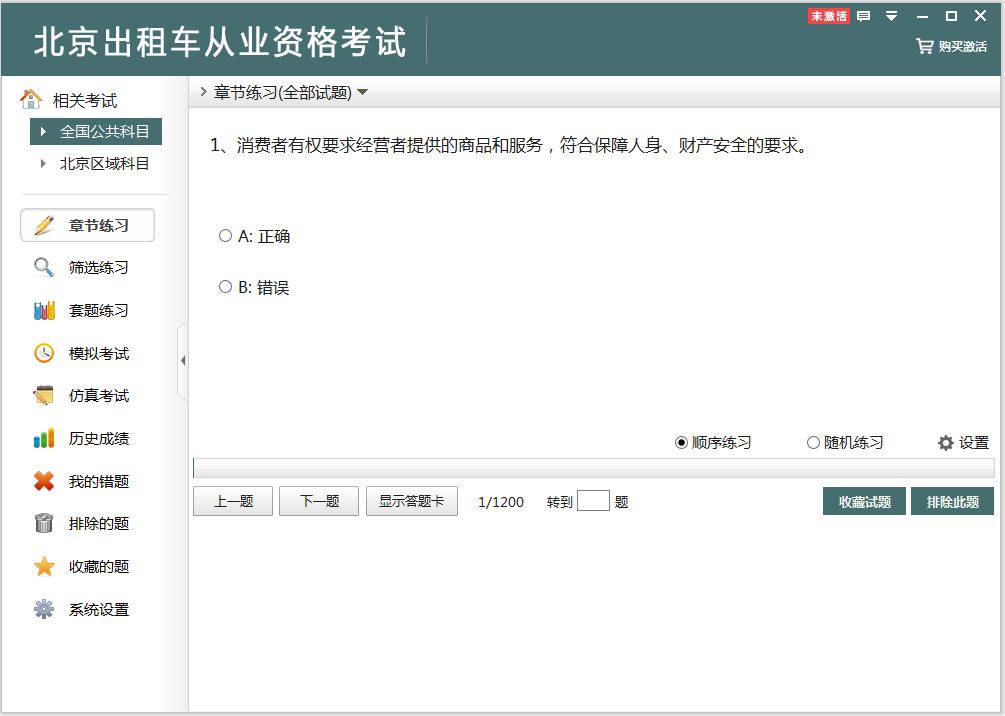The image size is (1005, 716).
Task: Open the 系统设置 menu item
Action: click(98, 609)
